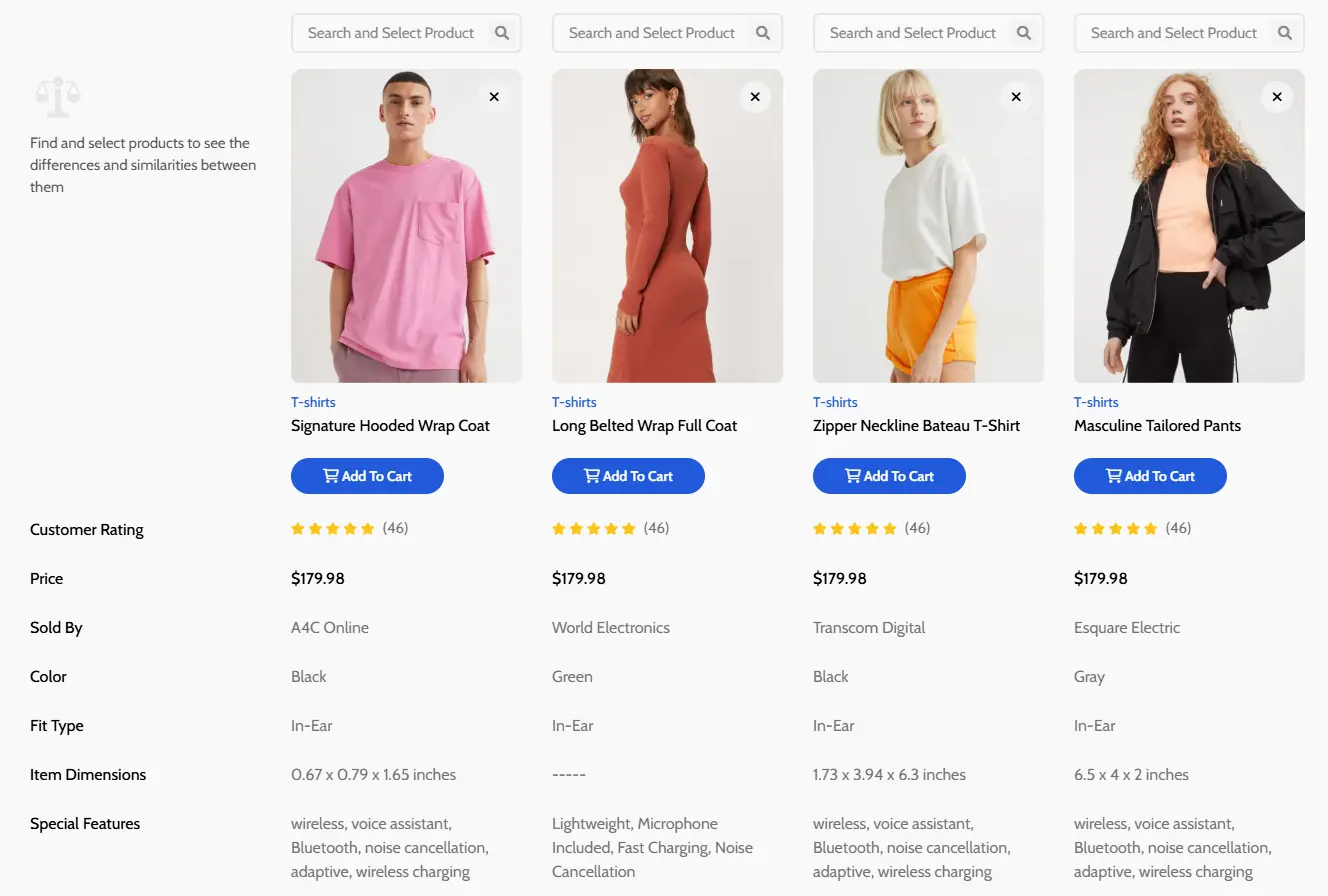The height and width of the screenshot is (896, 1328).
Task: Click search magnifier icon above Signature Hooded Wrap Coat
Action: (x=502, y=33)
